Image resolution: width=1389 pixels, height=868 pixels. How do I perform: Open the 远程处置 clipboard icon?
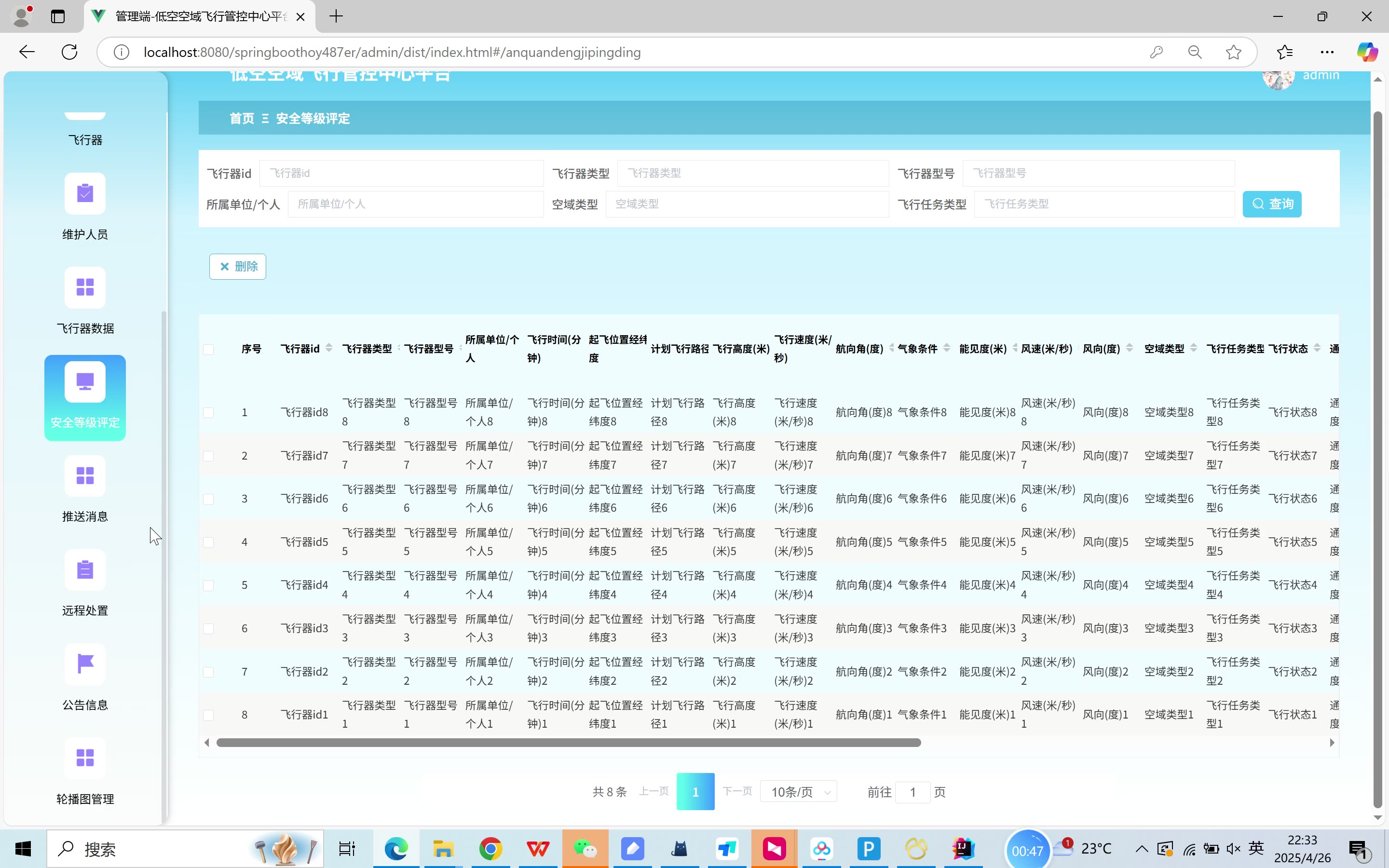(85, 570)
